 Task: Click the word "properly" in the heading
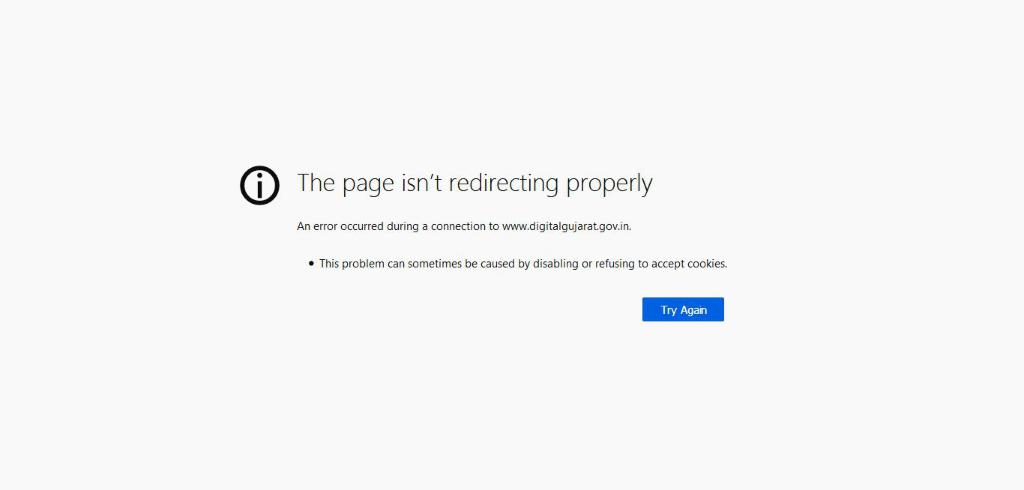(609, 185)
